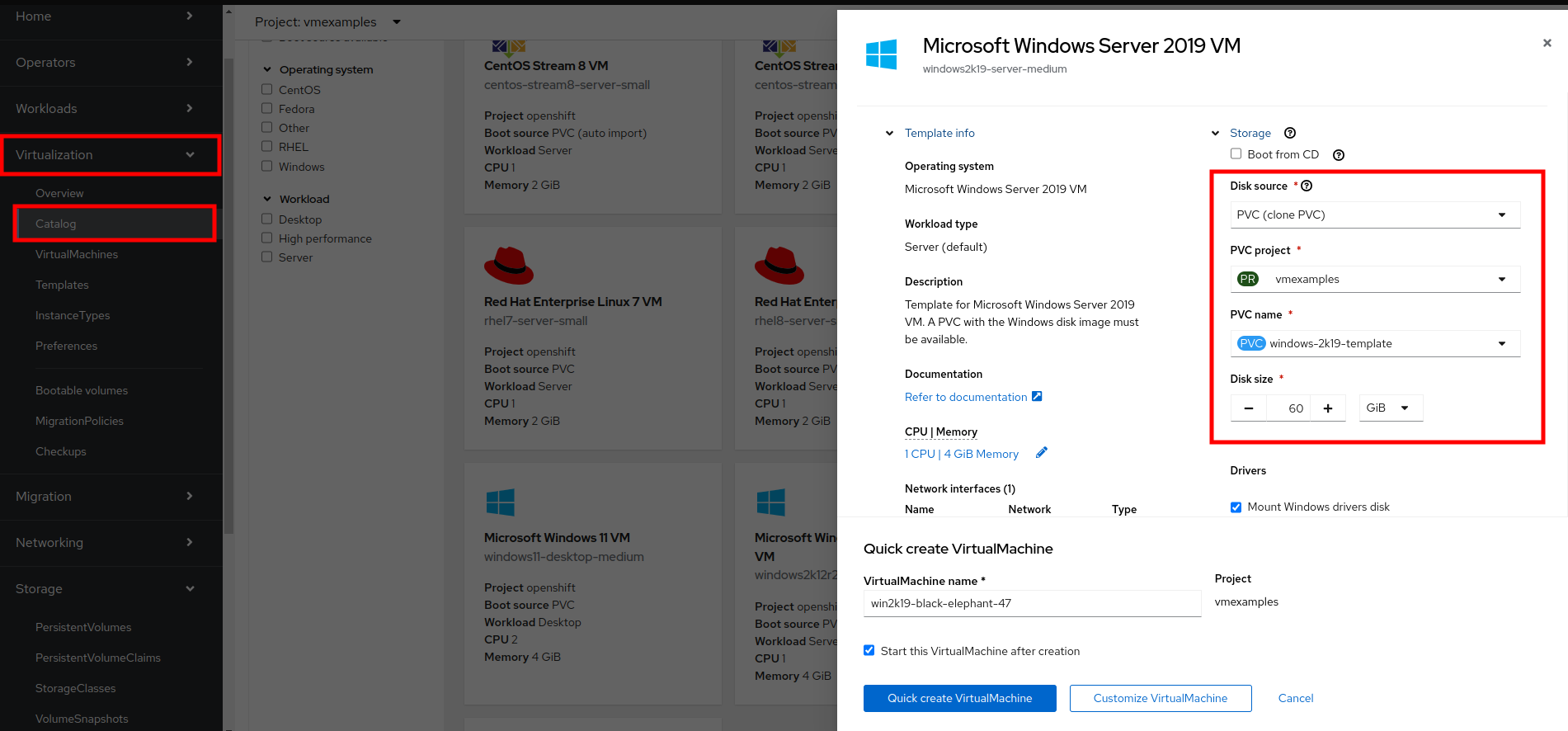The height and width of the screenshot is (731, 1568).
Task: Check the Fedora operating system filter
Action: coord(267,108)
